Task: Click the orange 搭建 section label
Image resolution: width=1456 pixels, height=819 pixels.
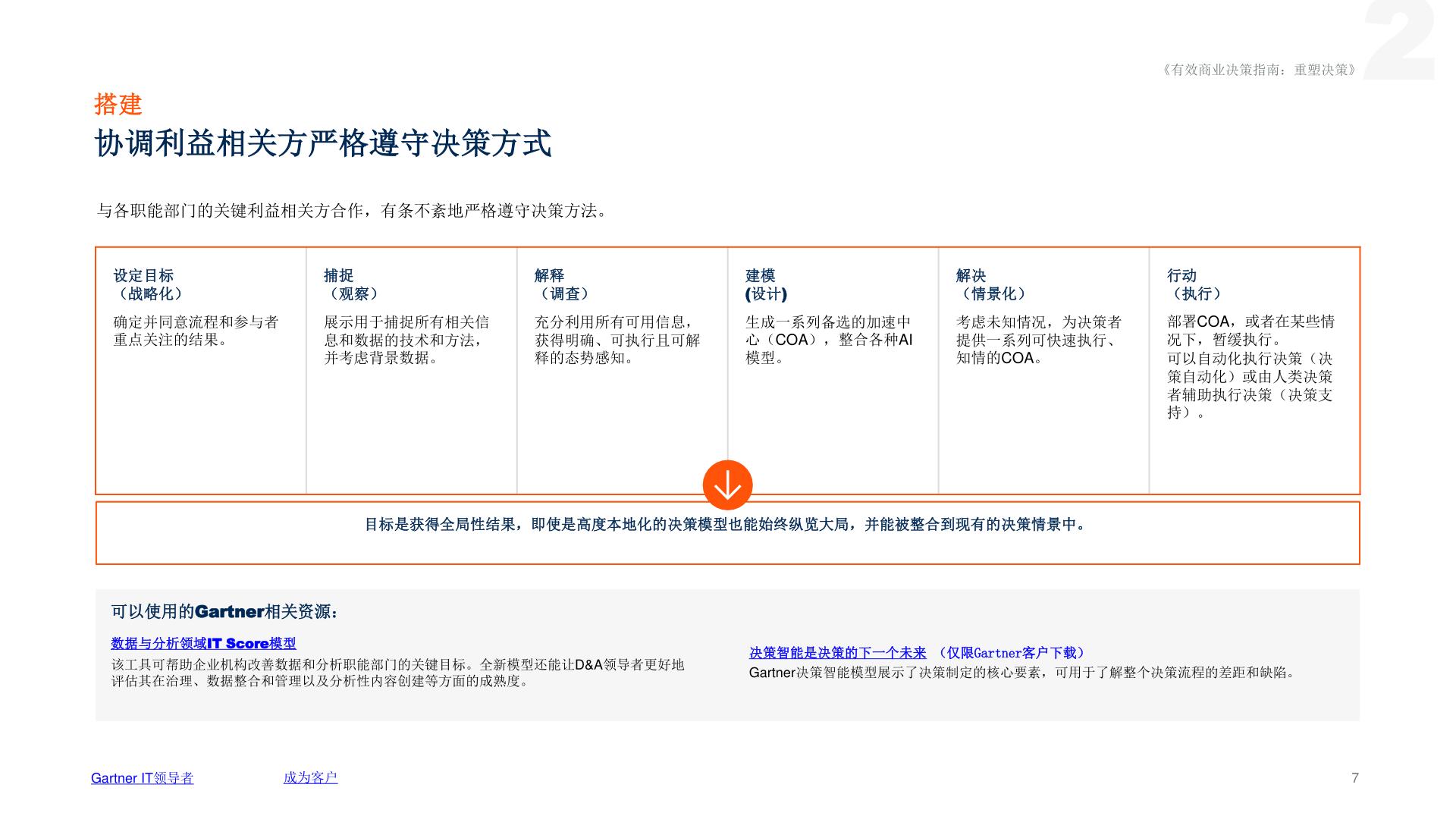Action: point(118,104)
